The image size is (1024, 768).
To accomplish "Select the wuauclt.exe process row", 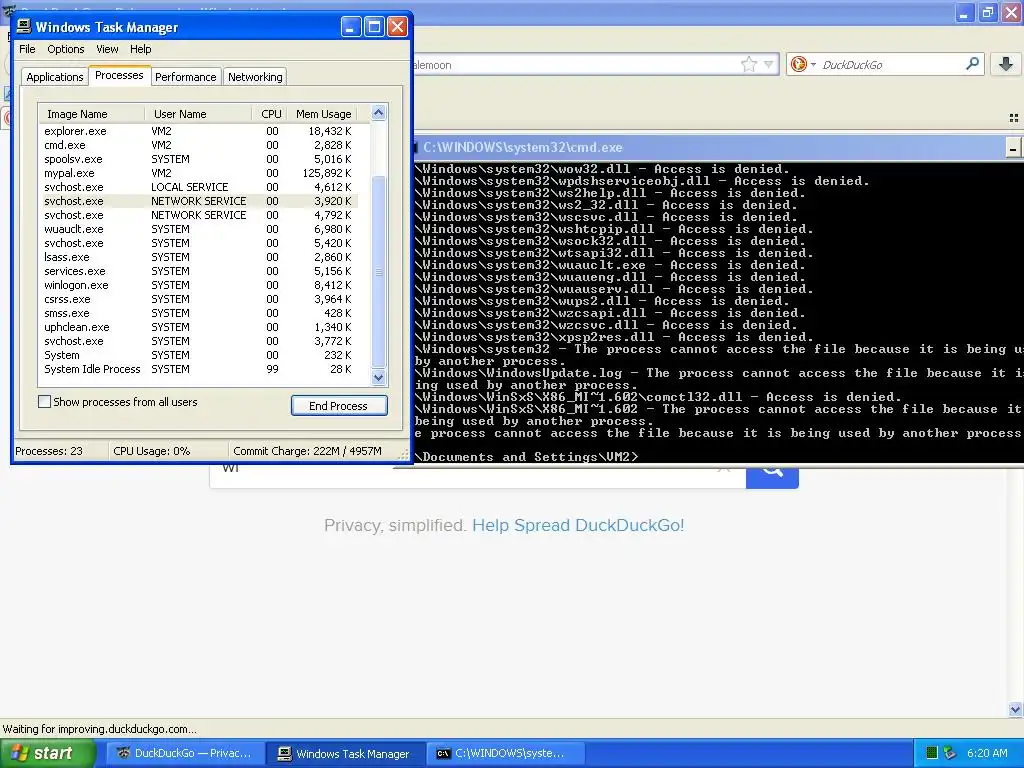I will click(x=199, y=229).
